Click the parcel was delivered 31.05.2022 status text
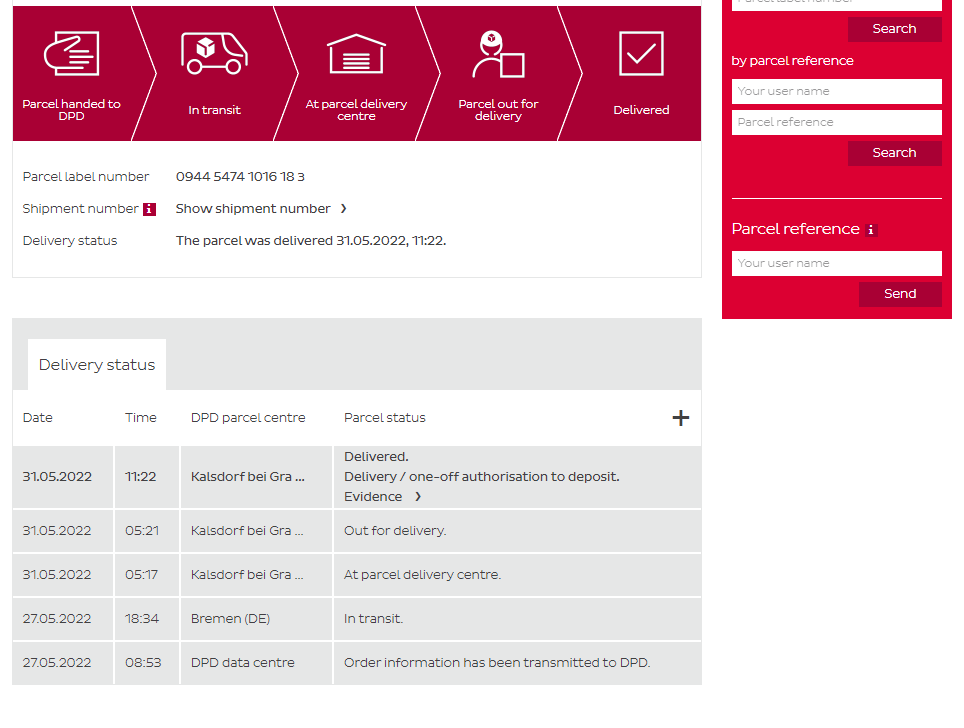 (x=310, y=241)
